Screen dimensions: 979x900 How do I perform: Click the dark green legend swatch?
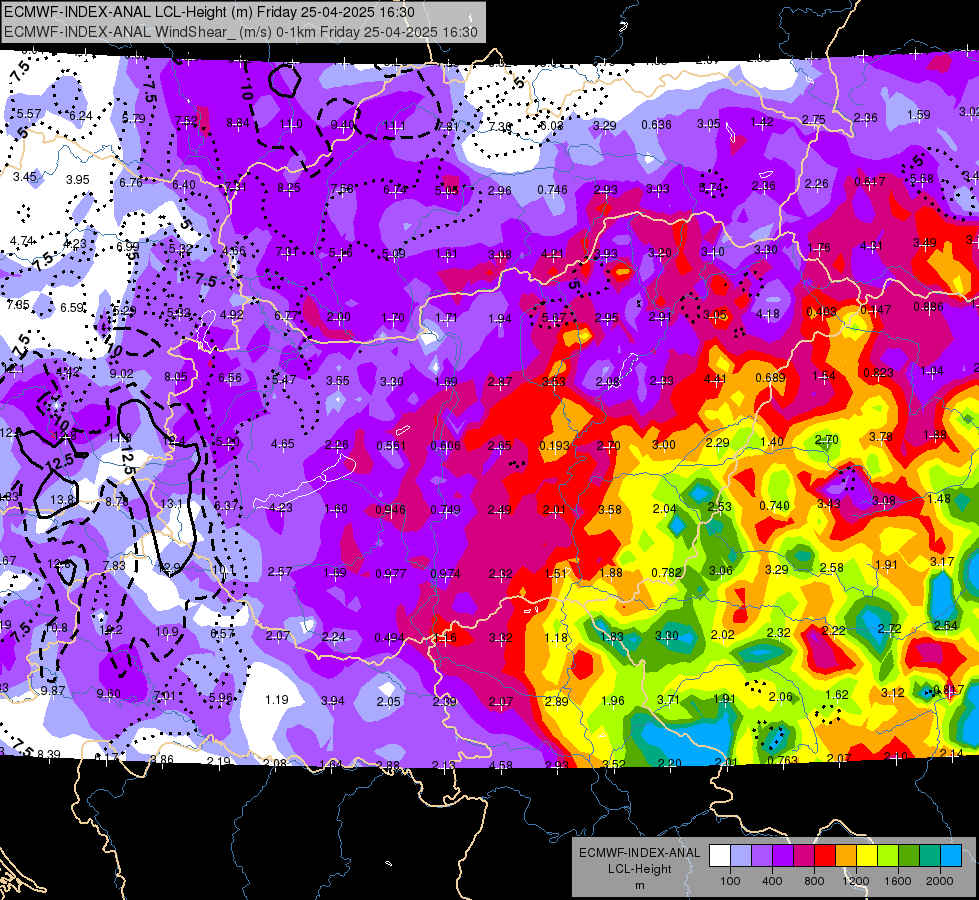click(909, 856)
